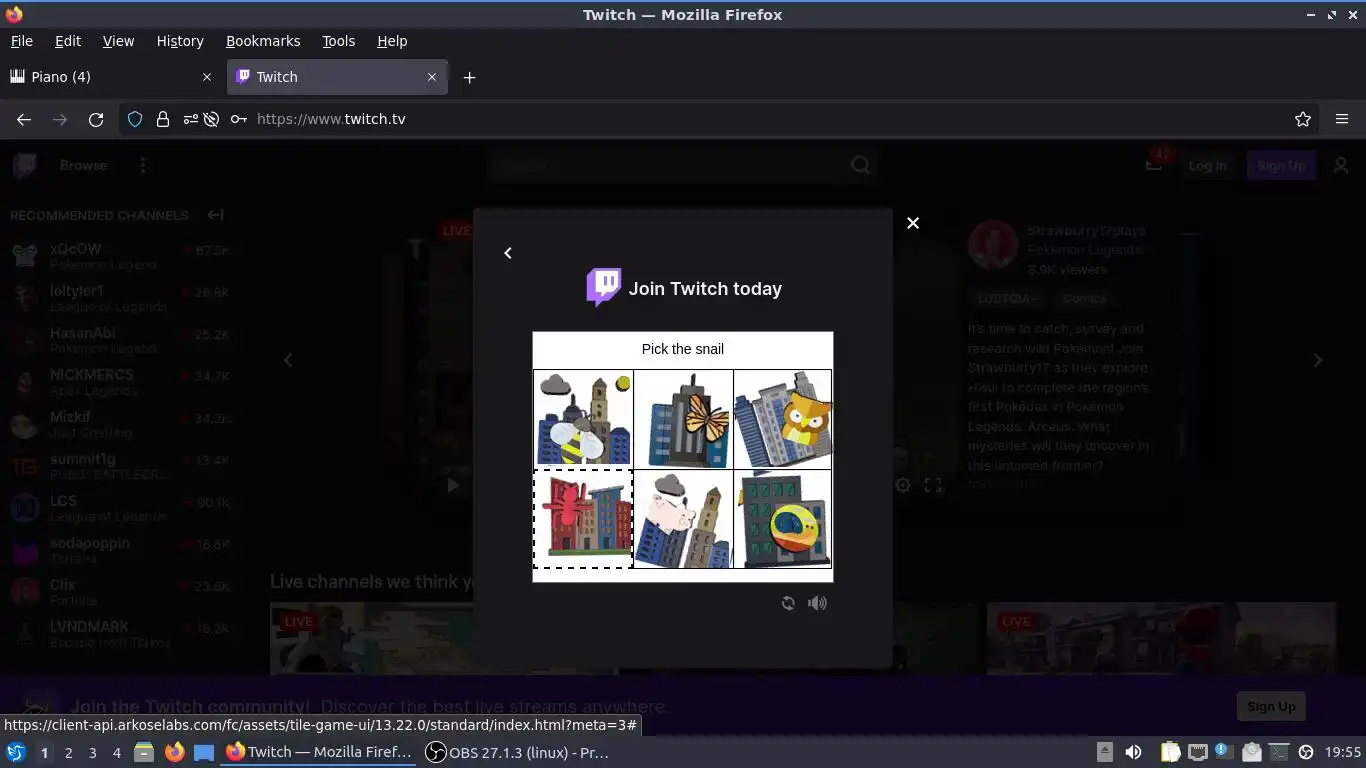
Task: Click the autoplay blocked icon in address bar
Action: (x=211, y=119)
